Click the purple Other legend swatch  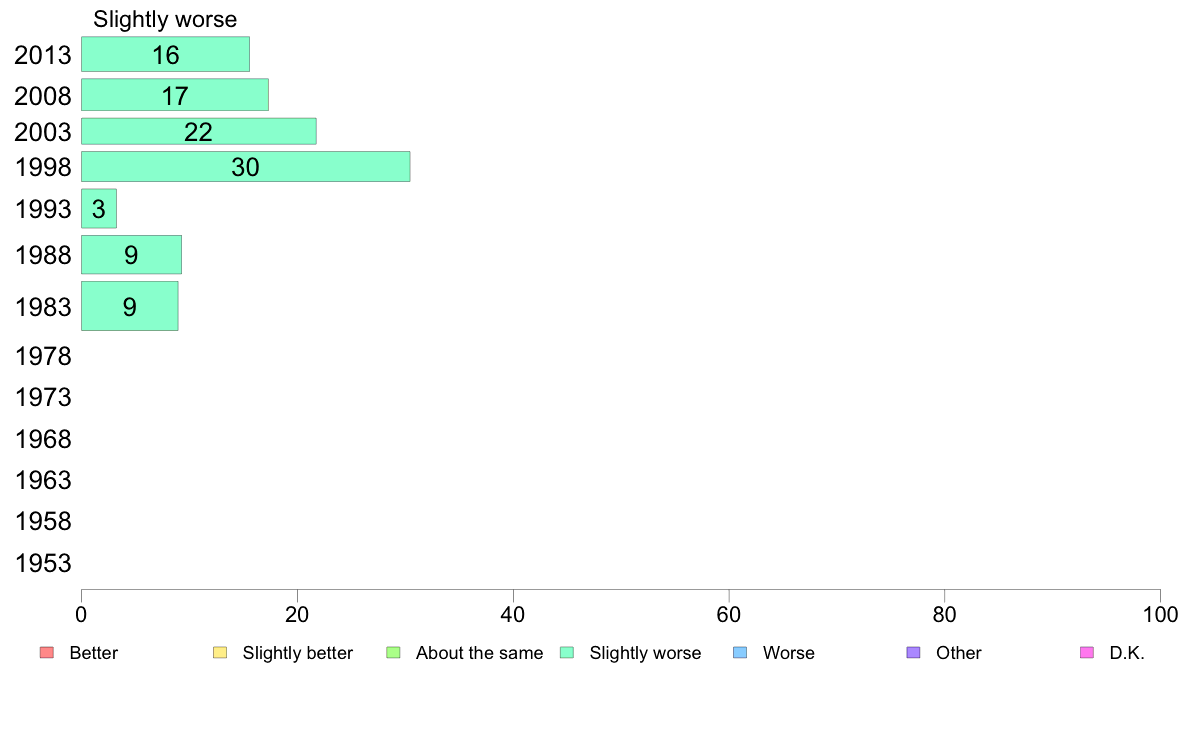[914, 653]
